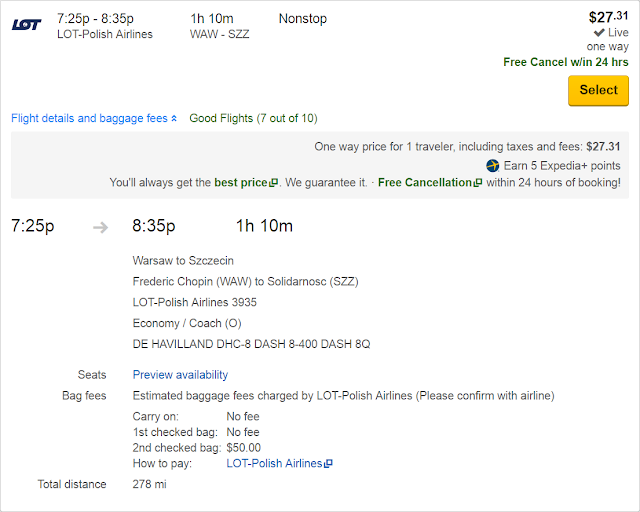Click the Expedia+ points plane icon
Image resolution: width=640 pixels, height=512 pixels.
click(492, 165)
